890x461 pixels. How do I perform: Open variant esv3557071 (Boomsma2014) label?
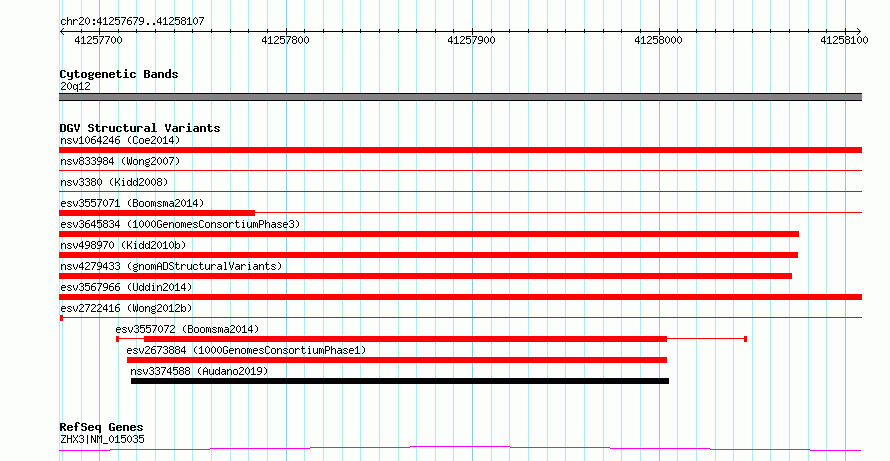tap(132, 203)
